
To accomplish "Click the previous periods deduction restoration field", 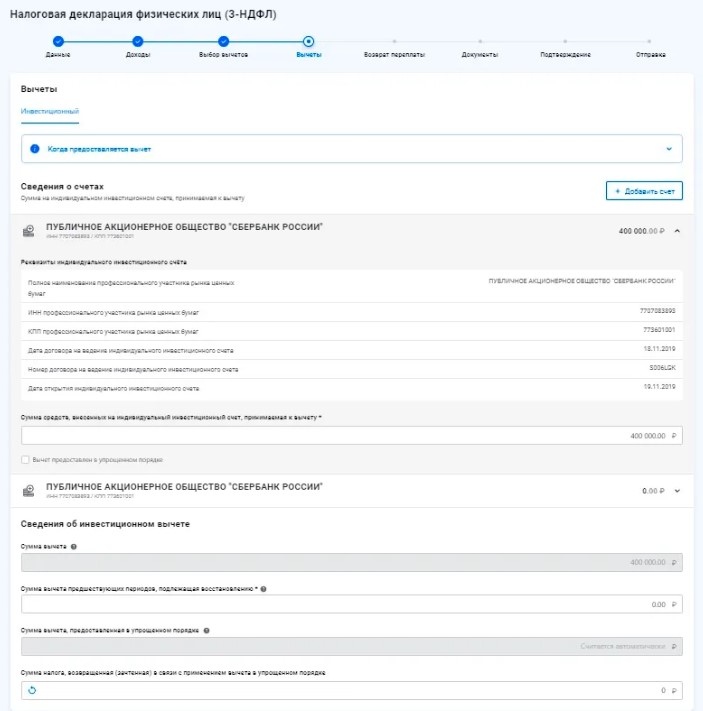I will pyautogui.click(x=352, y=604).
